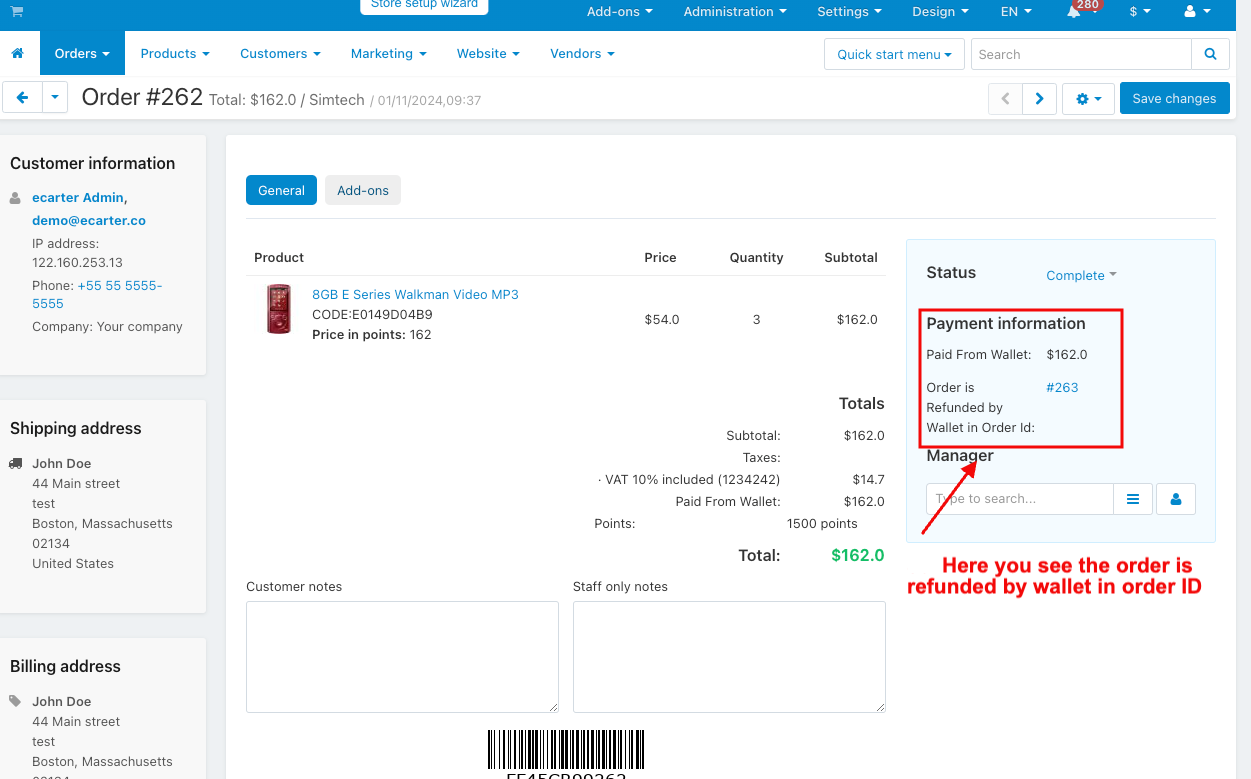Open the notifications bell icon

pyautogui.click(x=1074, y=12)
